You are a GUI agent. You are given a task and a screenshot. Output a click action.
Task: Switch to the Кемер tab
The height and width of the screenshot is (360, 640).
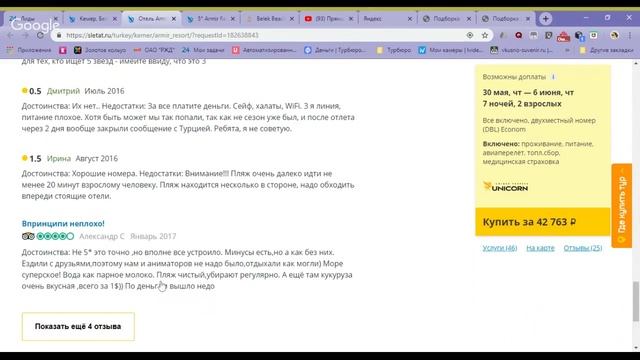(93, 19)
